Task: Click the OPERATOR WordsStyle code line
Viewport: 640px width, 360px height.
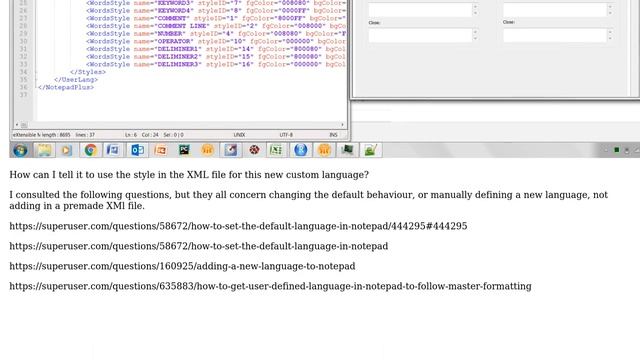Action: pos(216,41)
